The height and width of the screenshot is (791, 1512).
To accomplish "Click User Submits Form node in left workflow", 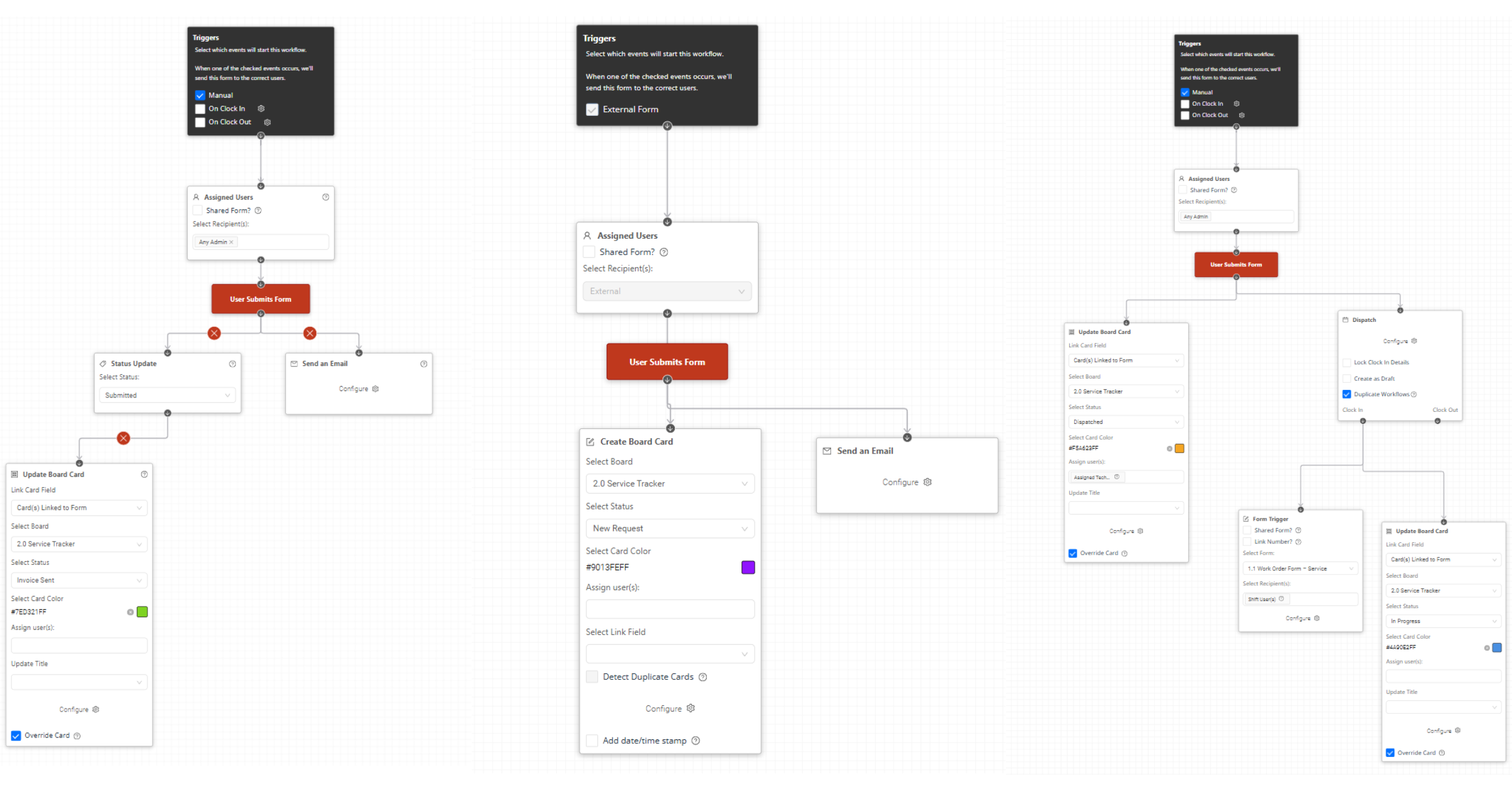I will [x=261, y=299].
